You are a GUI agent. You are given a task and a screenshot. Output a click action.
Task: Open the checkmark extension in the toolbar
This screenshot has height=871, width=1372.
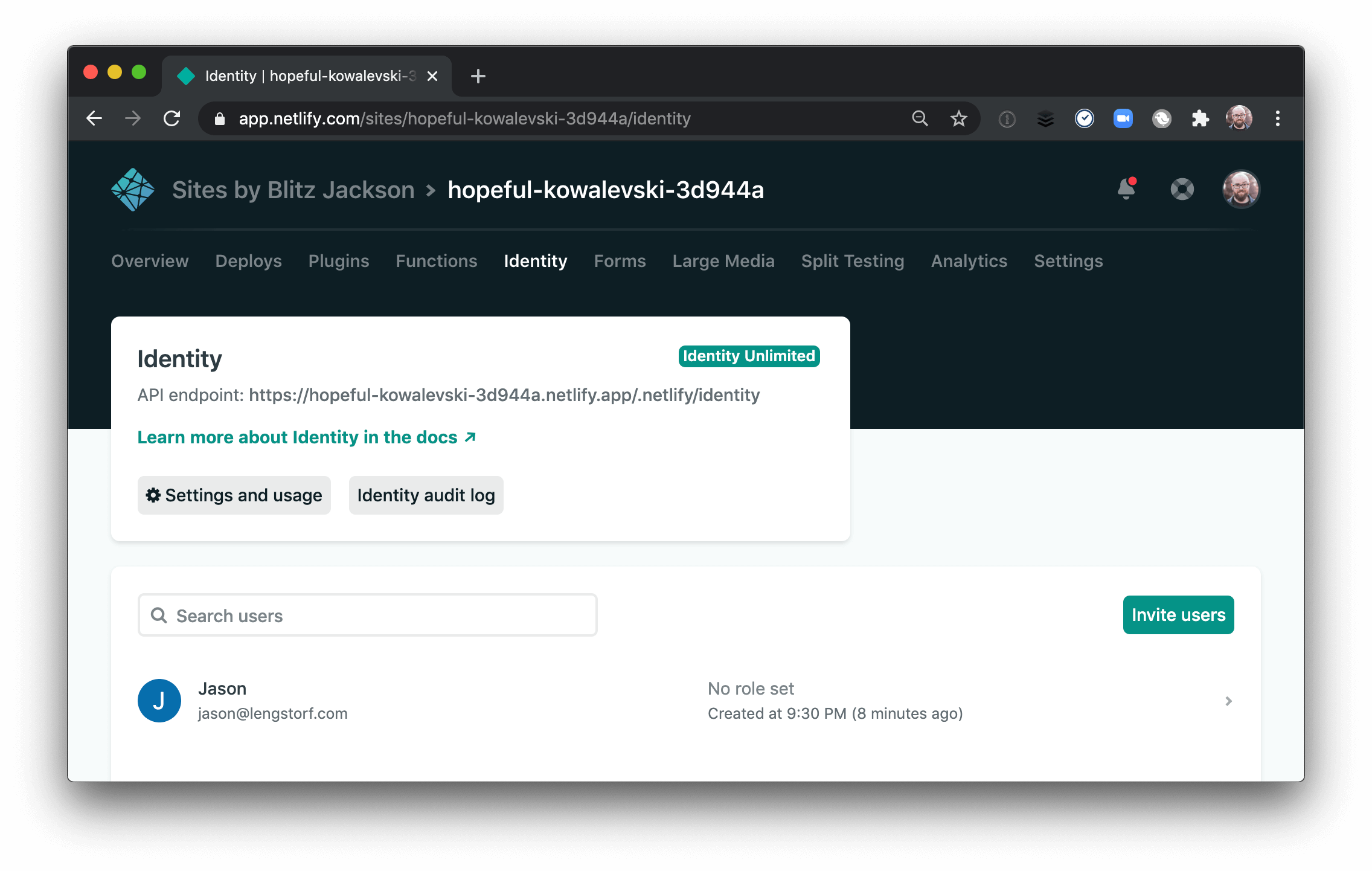pos(1085,118)
